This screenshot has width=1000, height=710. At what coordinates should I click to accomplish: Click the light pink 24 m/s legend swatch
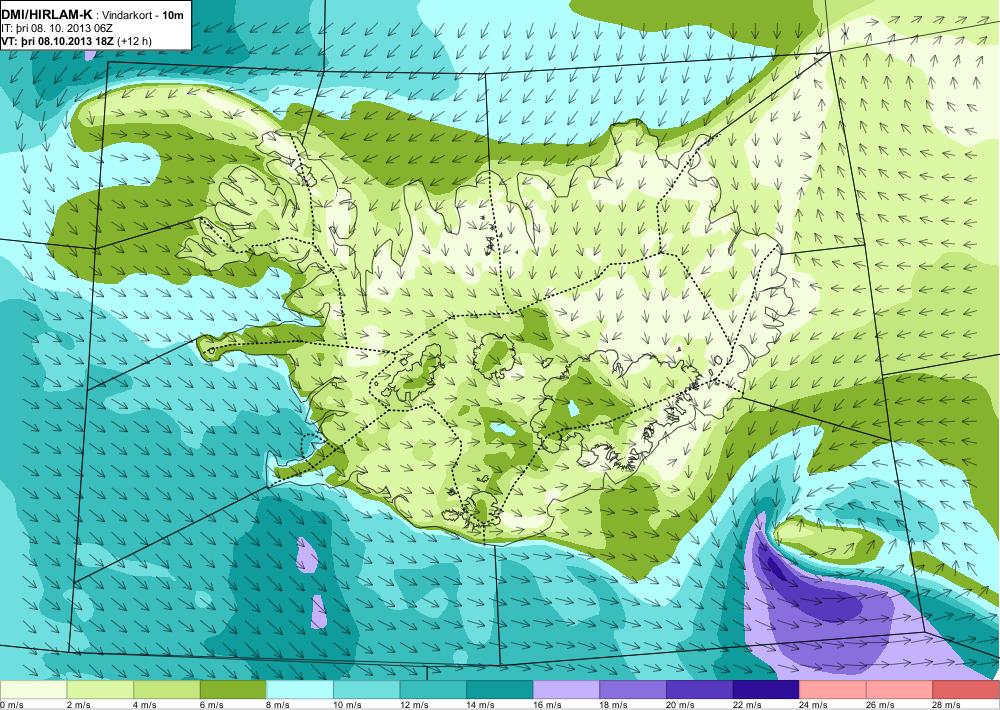click(x=833, y=690)
